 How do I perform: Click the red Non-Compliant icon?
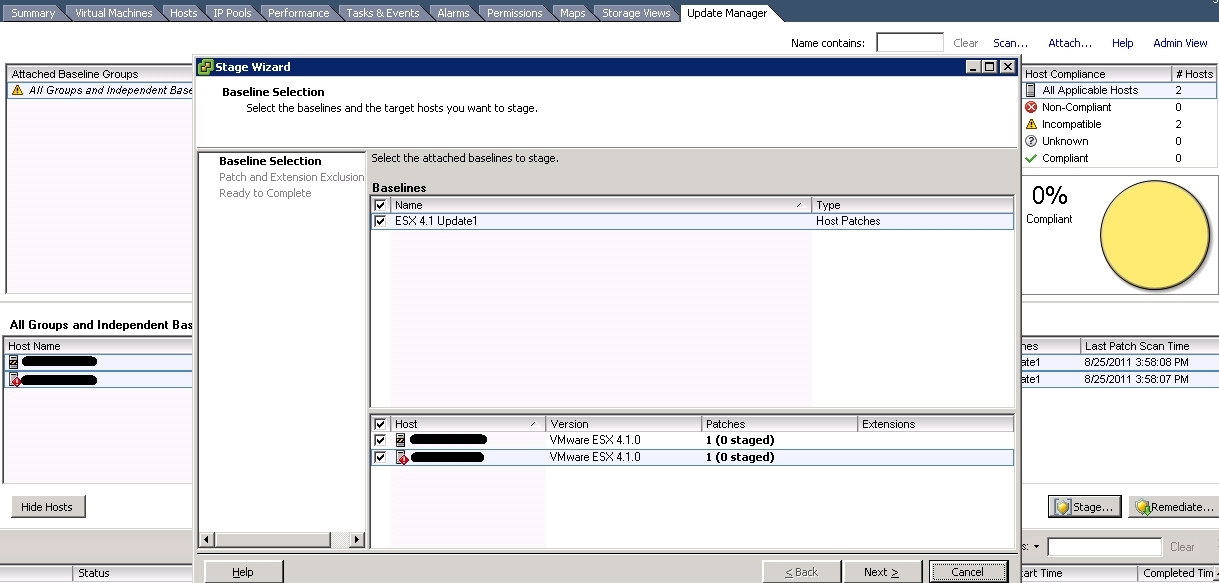(1031, 107)
